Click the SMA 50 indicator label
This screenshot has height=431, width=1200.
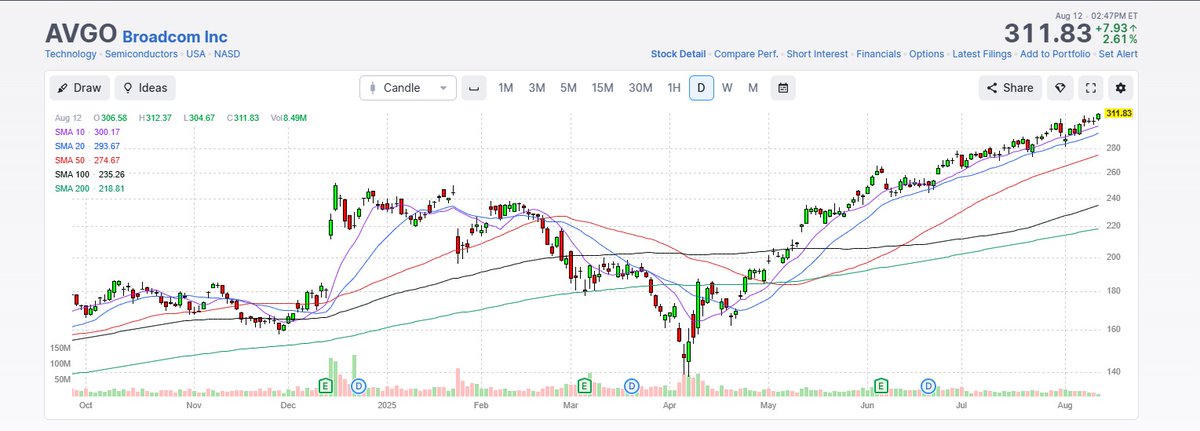(69, 160)
